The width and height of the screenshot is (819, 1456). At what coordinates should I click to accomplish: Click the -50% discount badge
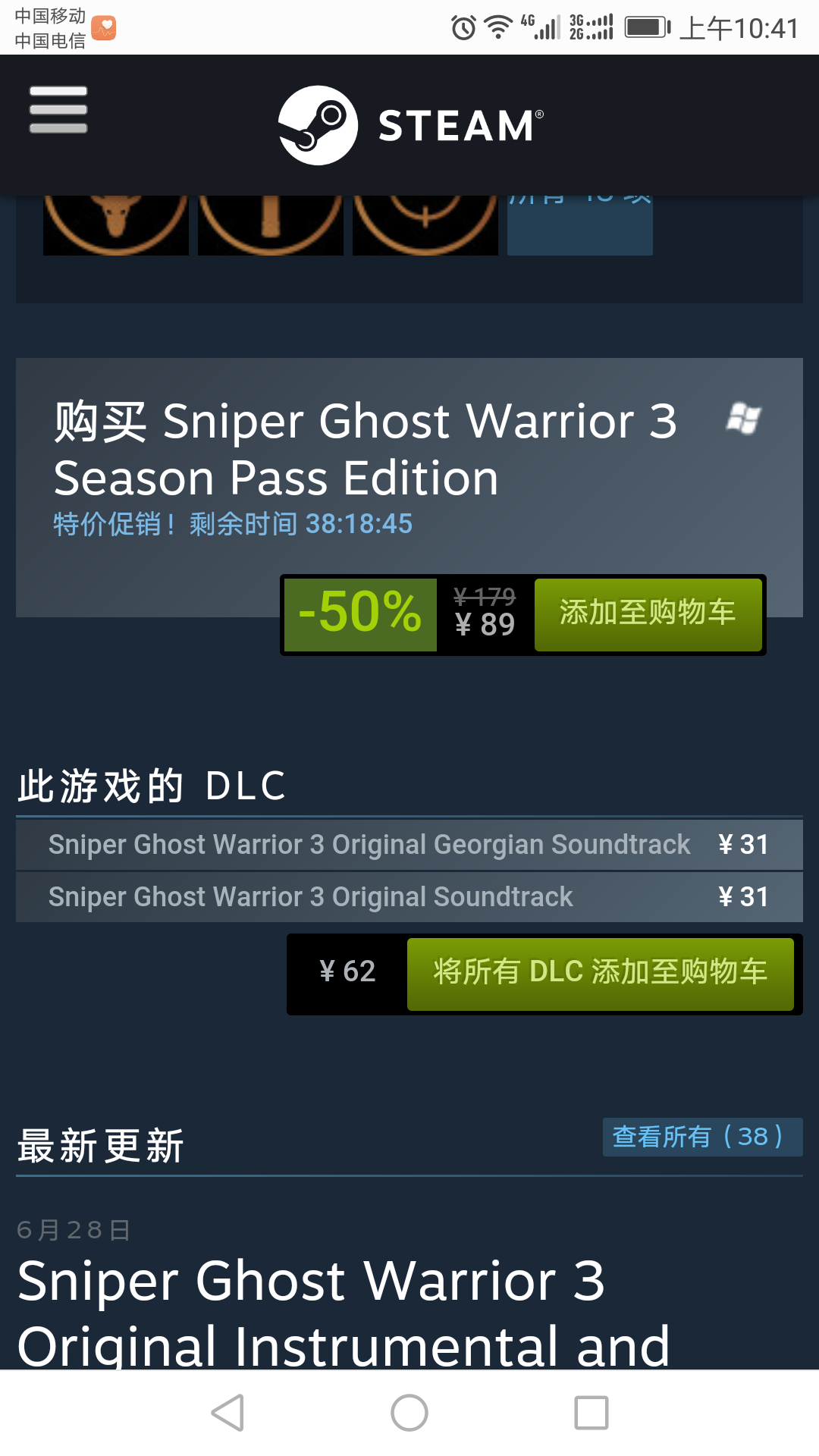360,614
